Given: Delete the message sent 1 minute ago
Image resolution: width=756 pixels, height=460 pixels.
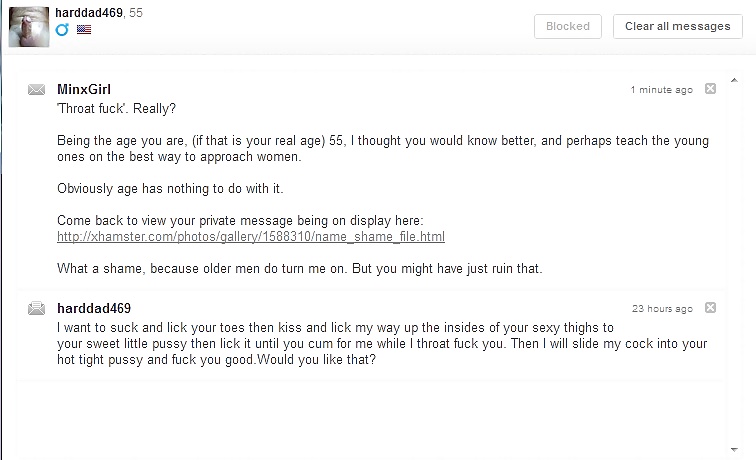Looking at the screenshot, I should (710, 89).
